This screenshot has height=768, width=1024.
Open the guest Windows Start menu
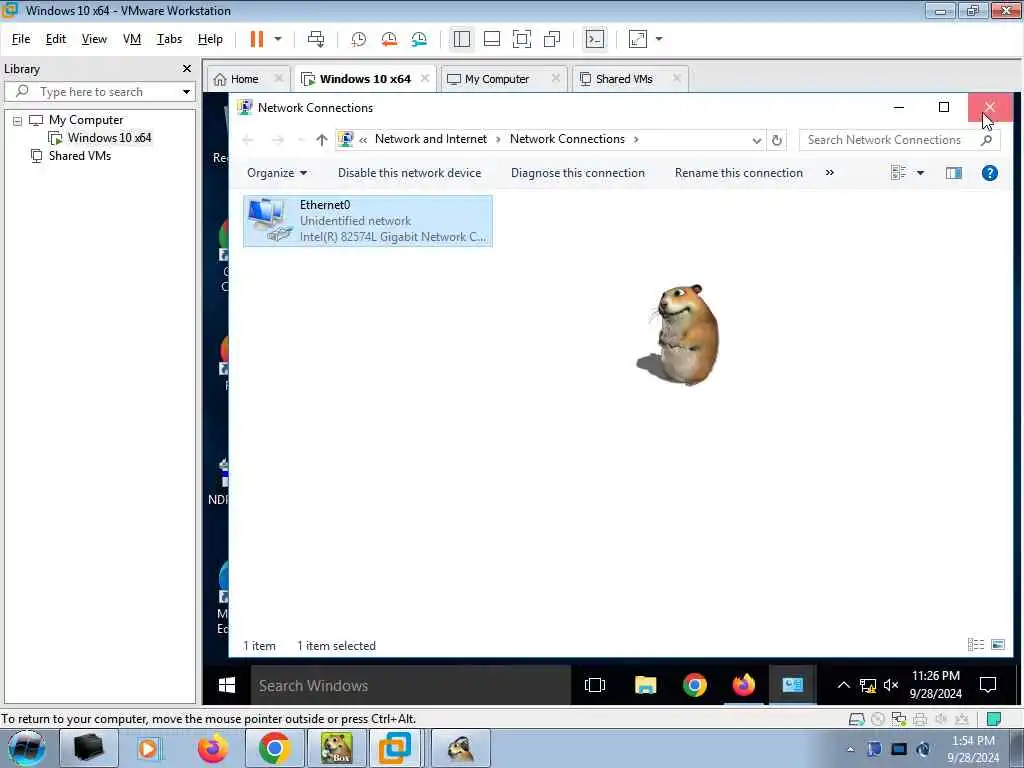227,685
